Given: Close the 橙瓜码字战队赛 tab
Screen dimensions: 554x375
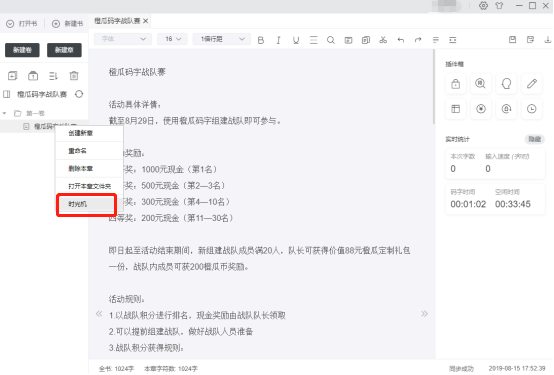Looking at the screenshot, I should (x=146, y=21).
